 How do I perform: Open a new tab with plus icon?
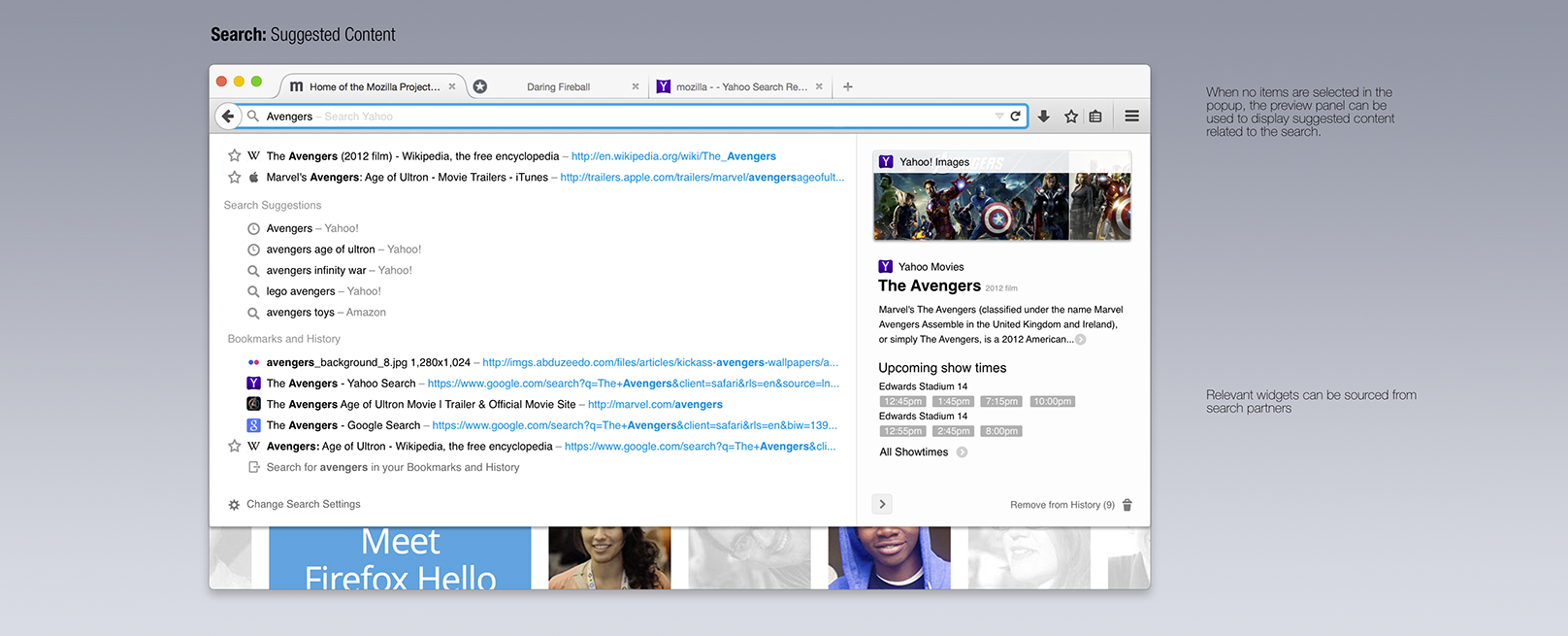(x=848, y=86)
